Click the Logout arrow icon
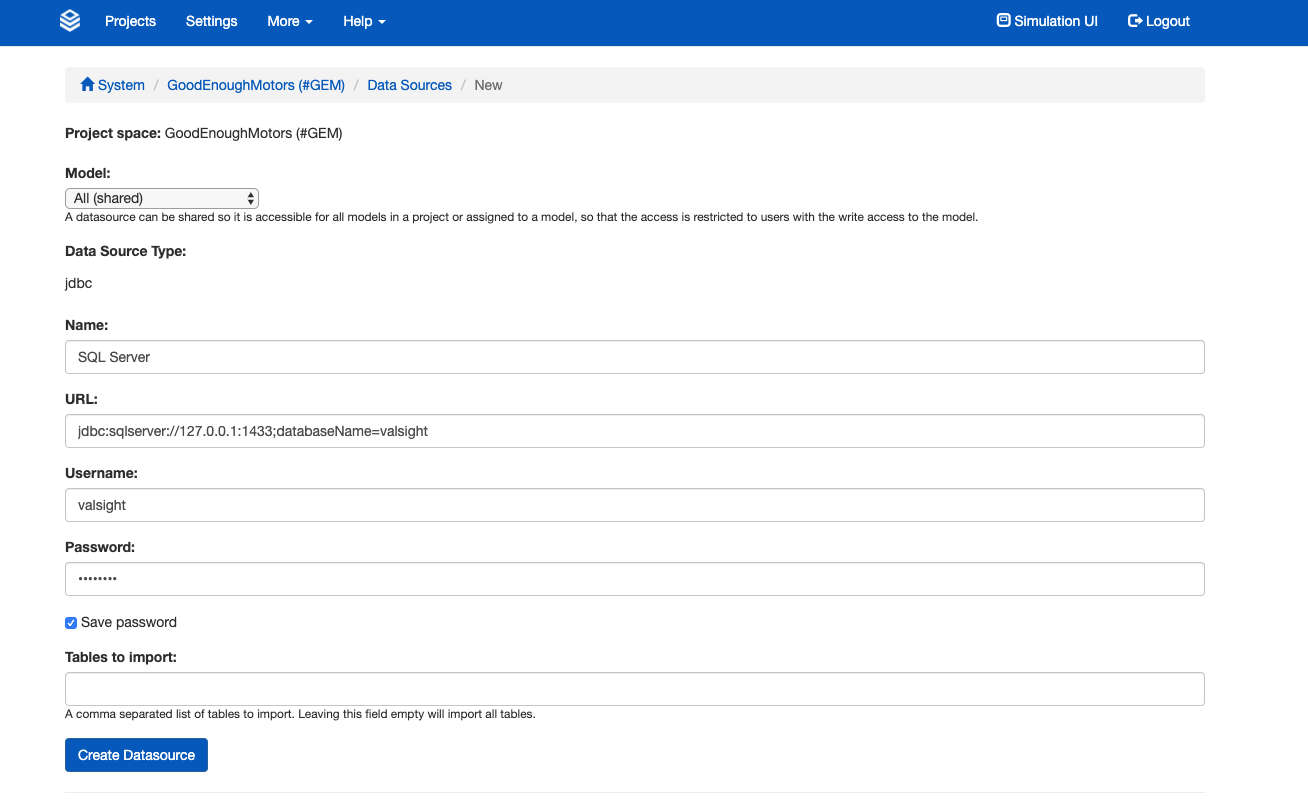 coord(1135,21)
